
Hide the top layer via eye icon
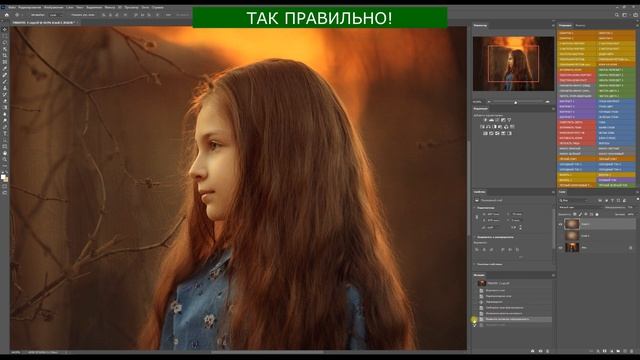(560, 224)
